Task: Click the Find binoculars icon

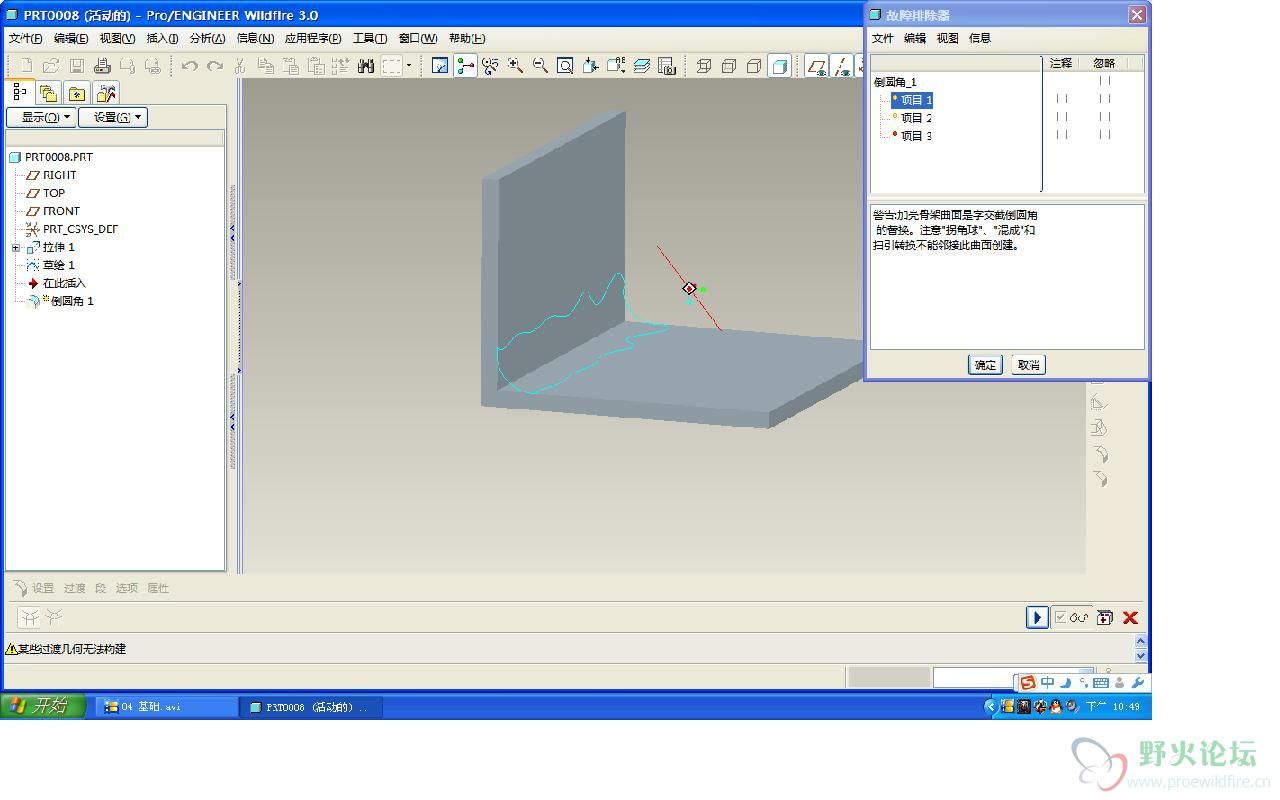Action: click(x=365, y=66)
